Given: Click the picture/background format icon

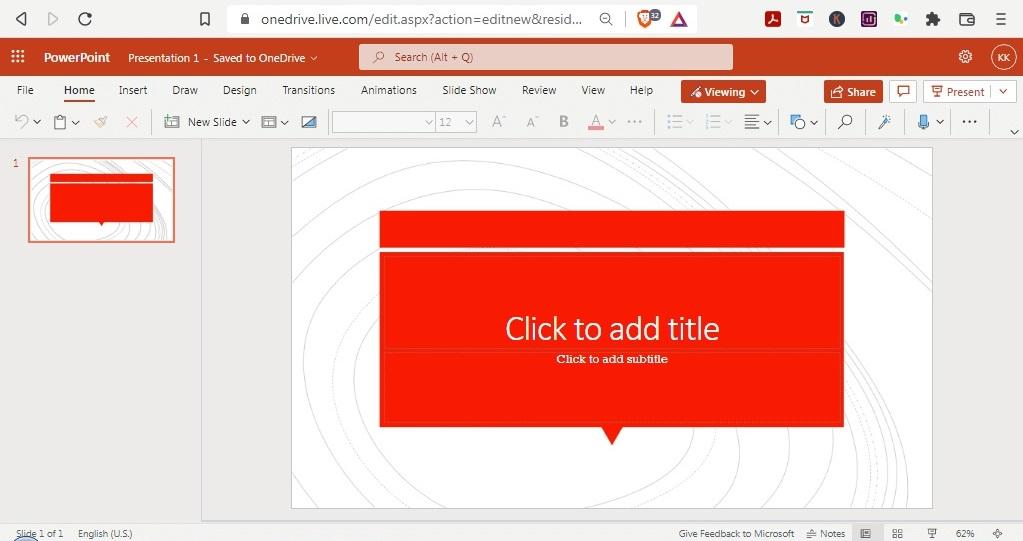Looking at the screenshot, I should click(x=309, y=121).
